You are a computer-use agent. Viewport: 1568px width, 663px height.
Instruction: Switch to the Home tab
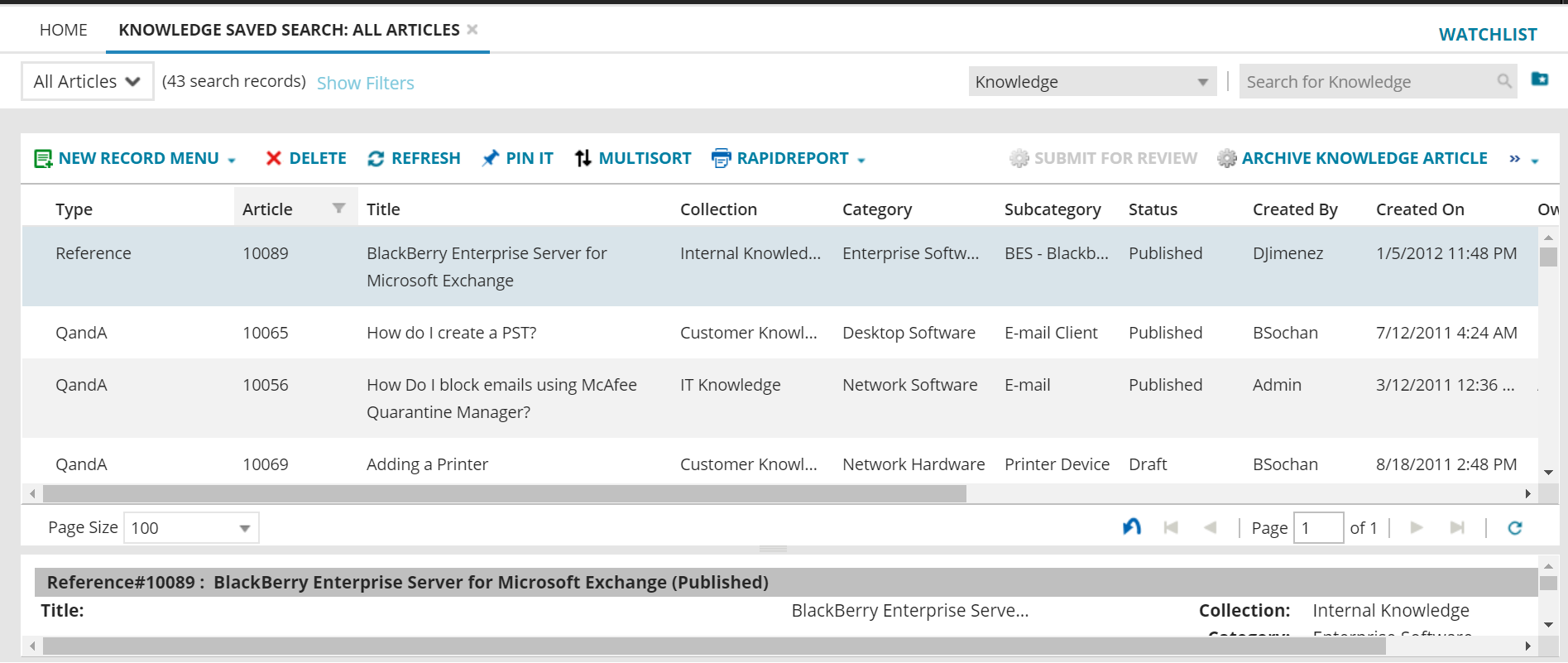point(63,30)
